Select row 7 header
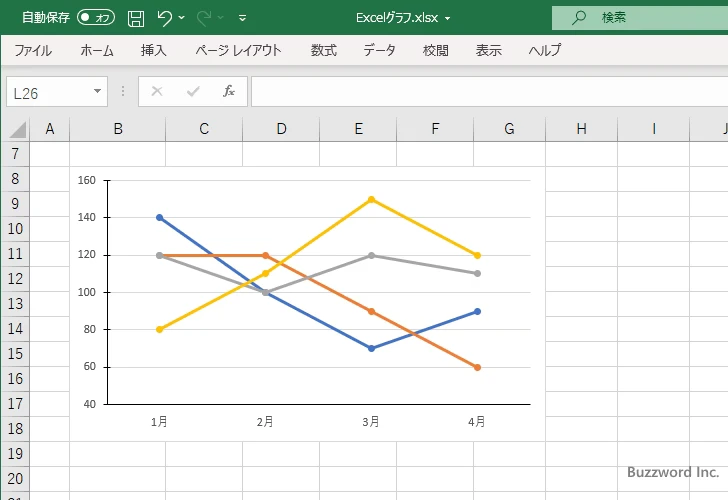The height and width of the screenshot is (500, 728). (15, 154)
